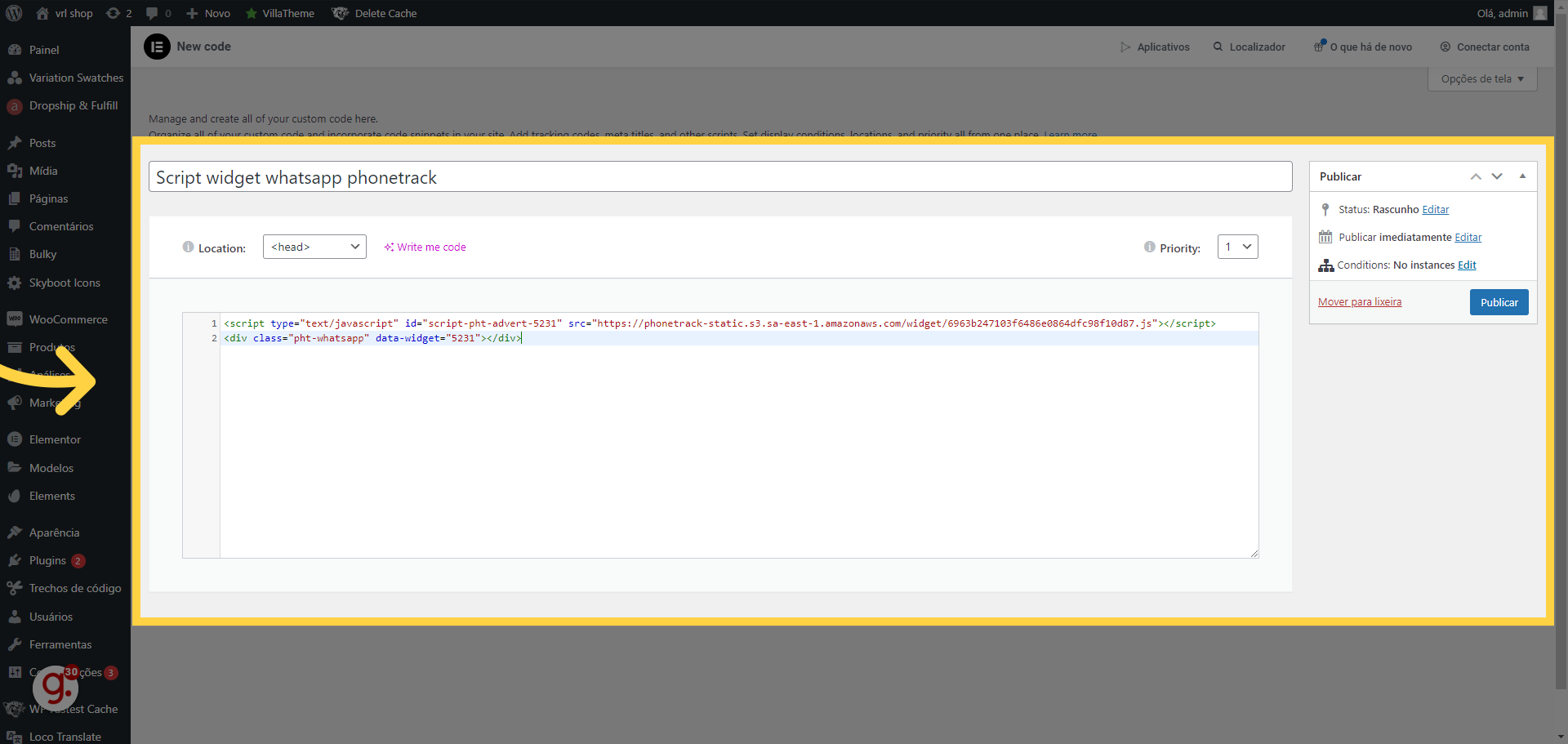Open Aplicativos in Elementor top bar
Image resolution: width=1568 pixels, height=744 pixels.
(x=1155, y=47)
